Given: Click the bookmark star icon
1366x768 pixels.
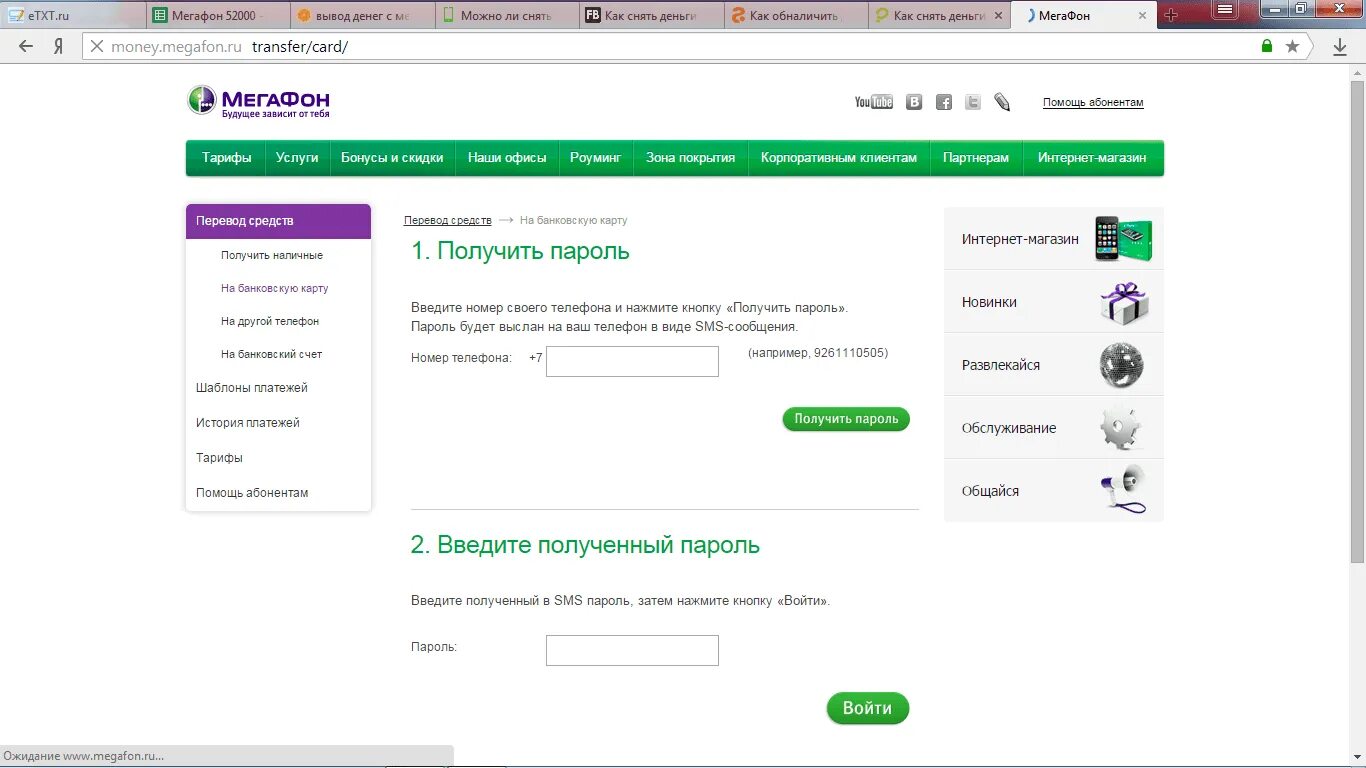Looking at the screenshot, I should click(x=1293, y=46).
